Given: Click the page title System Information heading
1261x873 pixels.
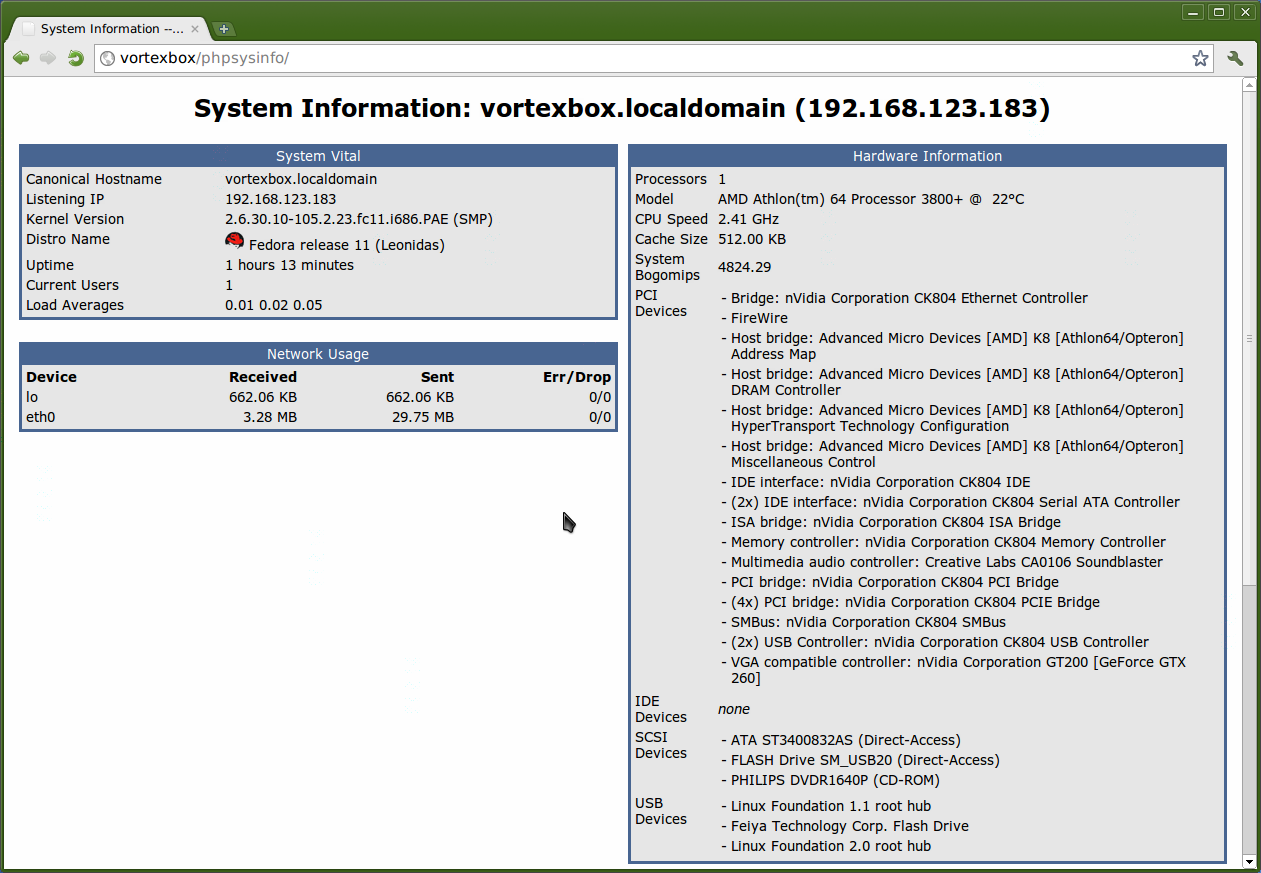Looking at the screenshot, I should click(x=622, y=108).
